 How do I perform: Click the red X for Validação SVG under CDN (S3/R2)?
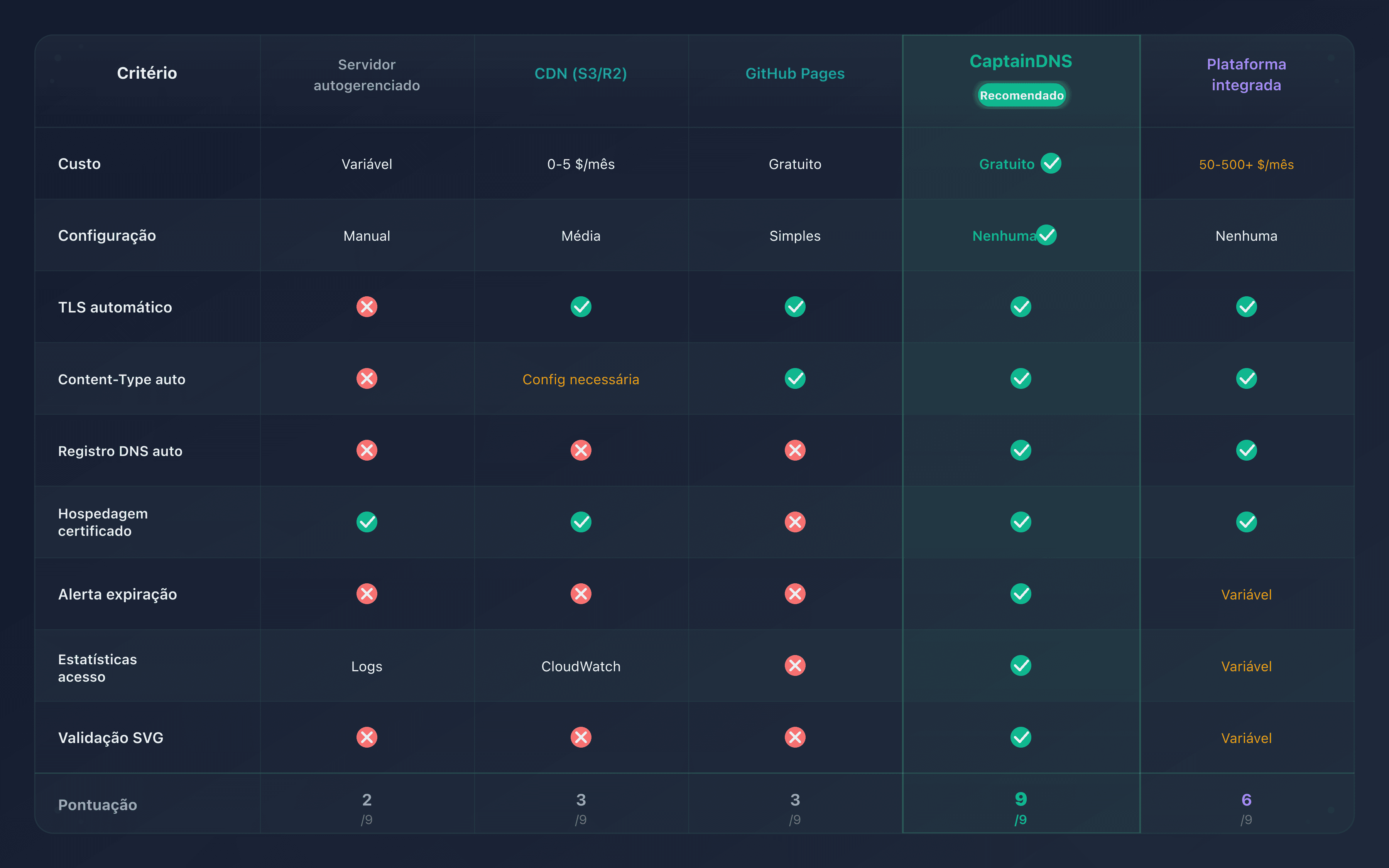581,737
